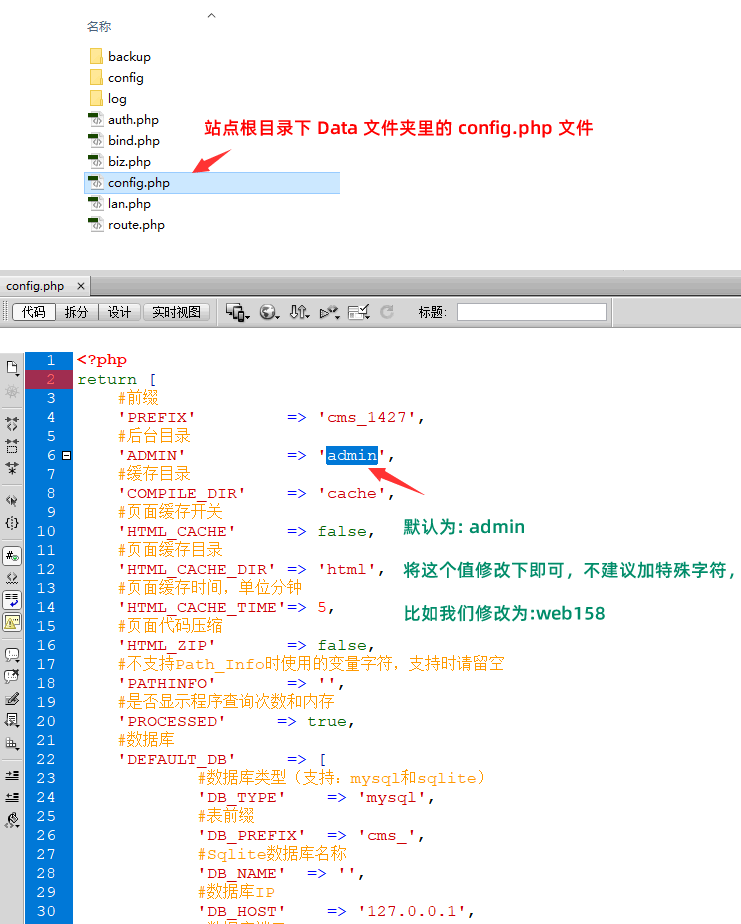Open the Multiscreen preview dropdown
741x924 pixels.
click(237, 312)
